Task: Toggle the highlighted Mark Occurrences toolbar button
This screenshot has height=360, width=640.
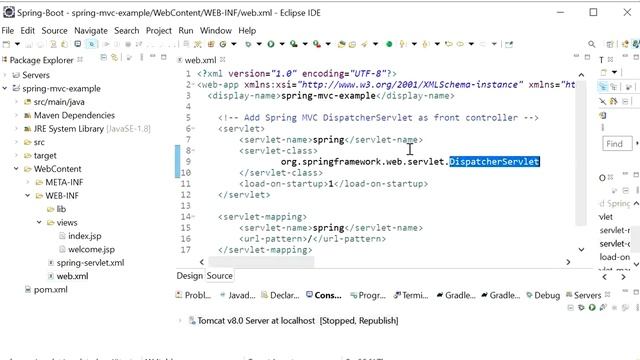Action: (91, 44)
